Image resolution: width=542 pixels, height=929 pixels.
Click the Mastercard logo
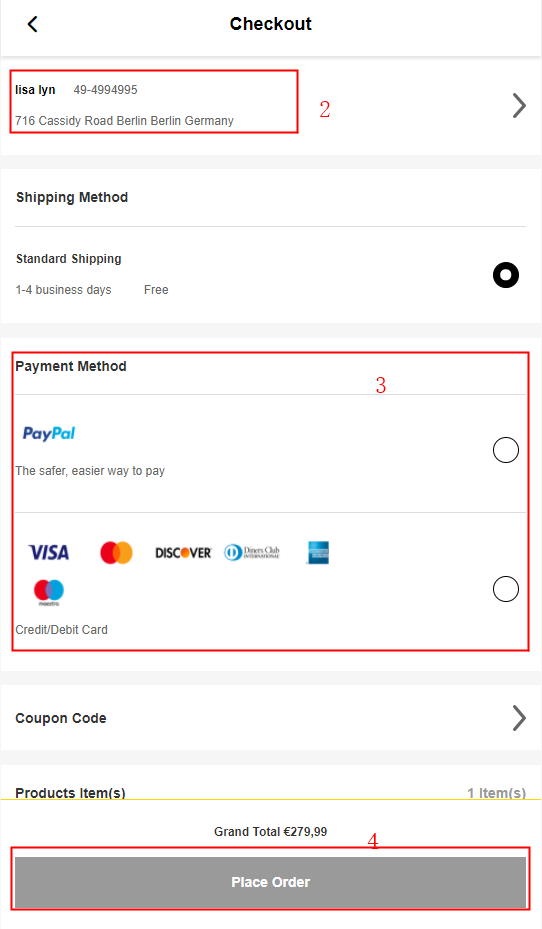(116, 553)
